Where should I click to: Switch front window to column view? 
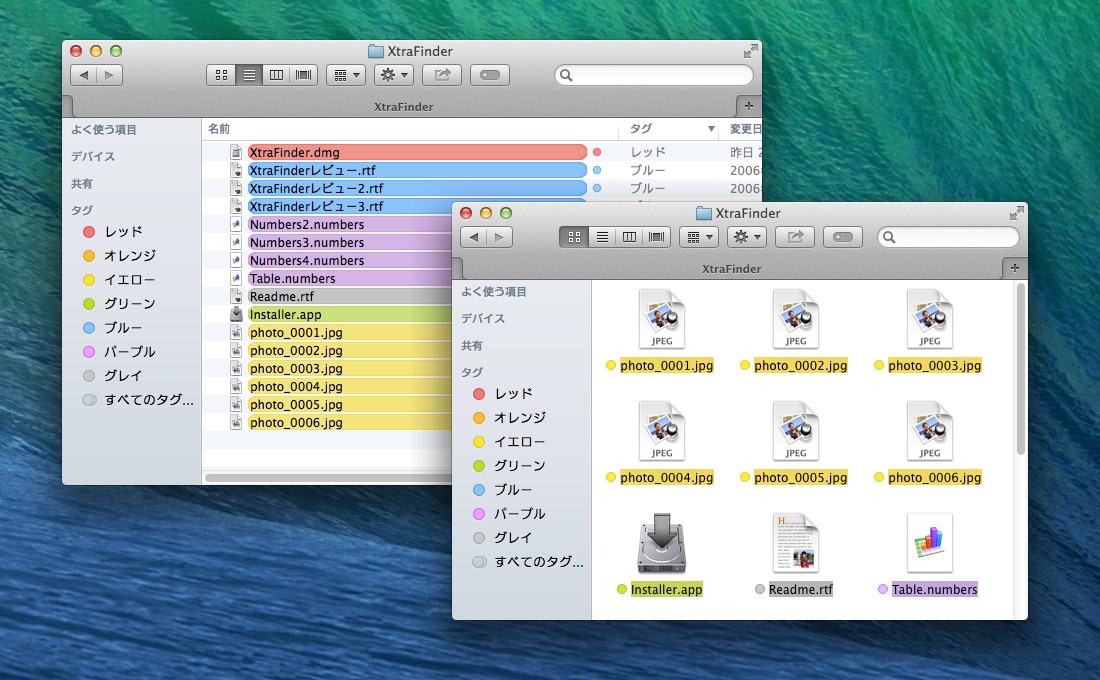[x=629, y=237]
